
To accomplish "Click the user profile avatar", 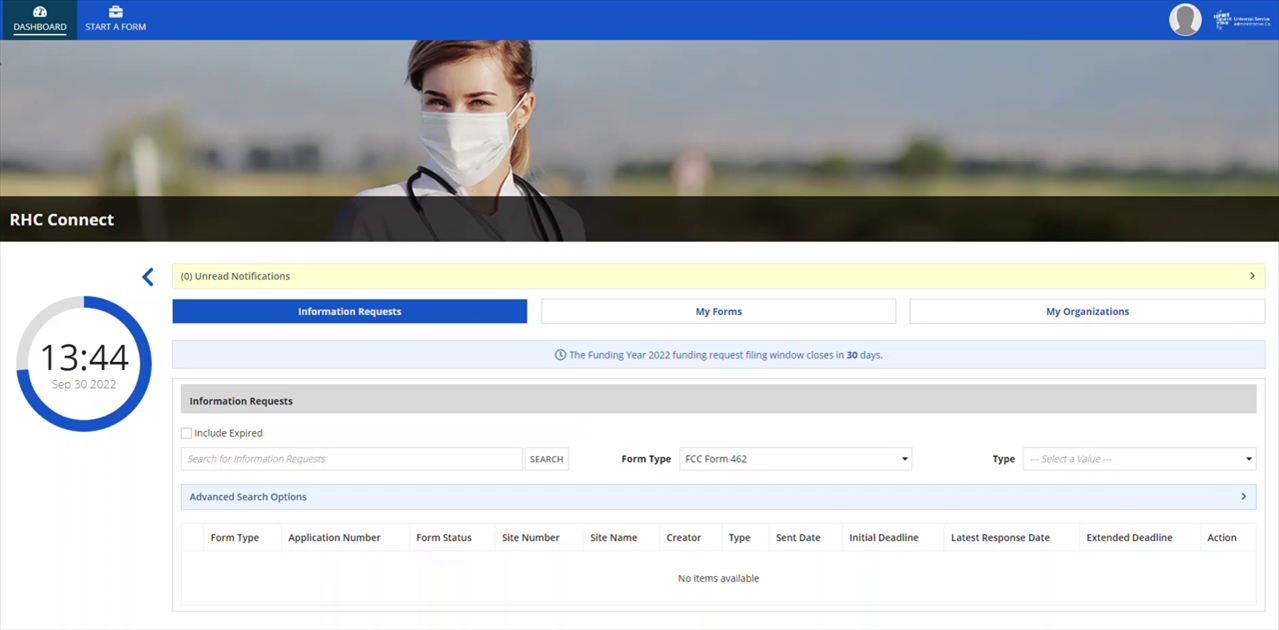I will pyautogui.click(x=1185, y=20).
